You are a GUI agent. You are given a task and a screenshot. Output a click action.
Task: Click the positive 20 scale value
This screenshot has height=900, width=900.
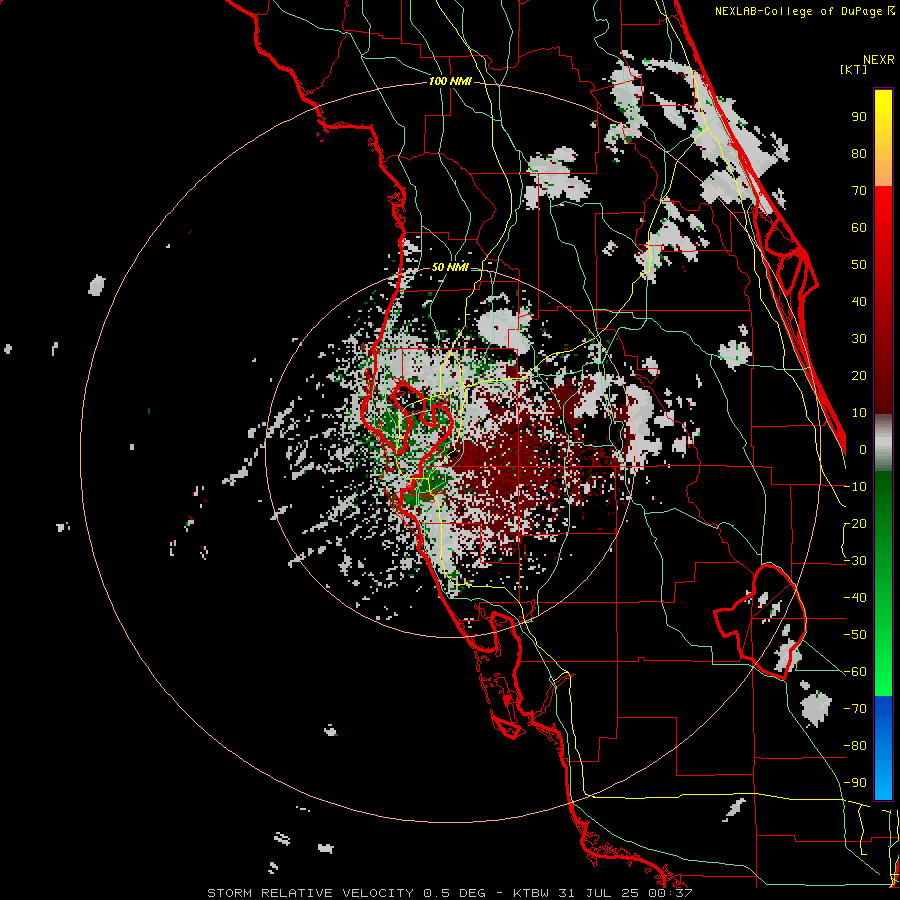coord(859,375)
